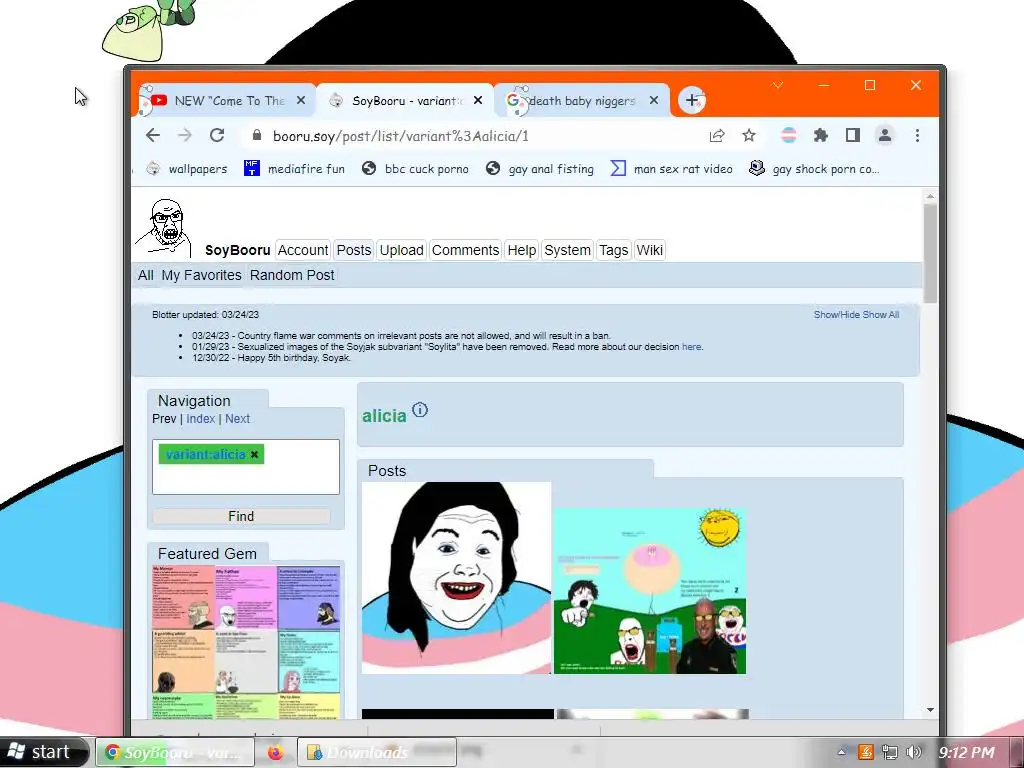Click the page scrollbar up arrow

point(930,197)
